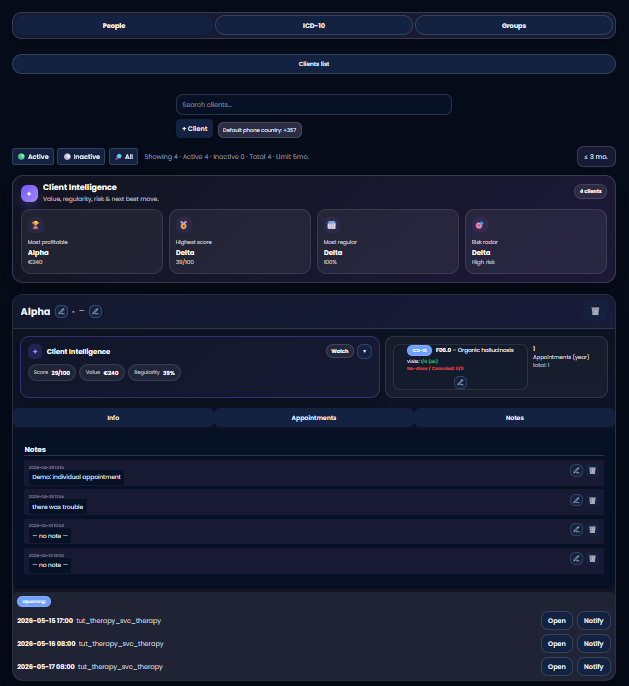Click 'there was trouble' note text
Screen dimensions: 629x686
tap(58, 507)
